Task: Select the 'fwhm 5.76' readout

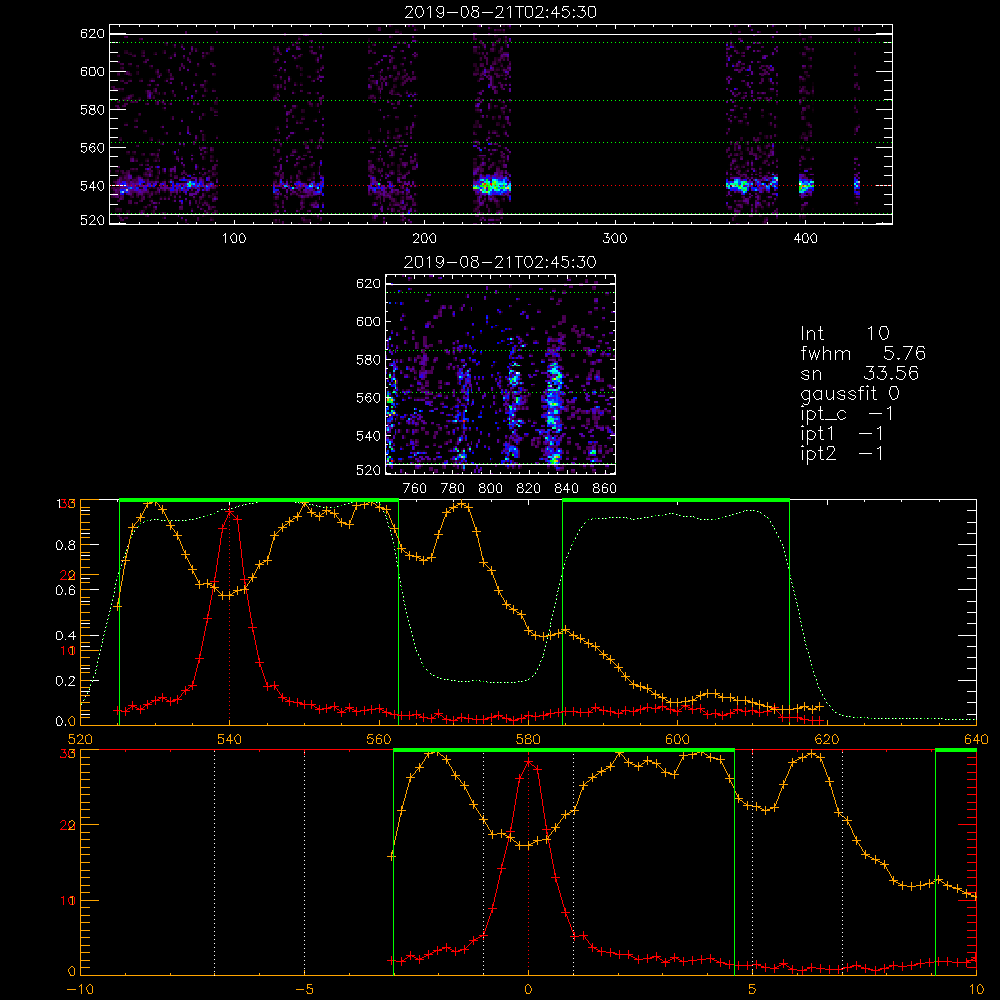Action: [x=862, y=353]
